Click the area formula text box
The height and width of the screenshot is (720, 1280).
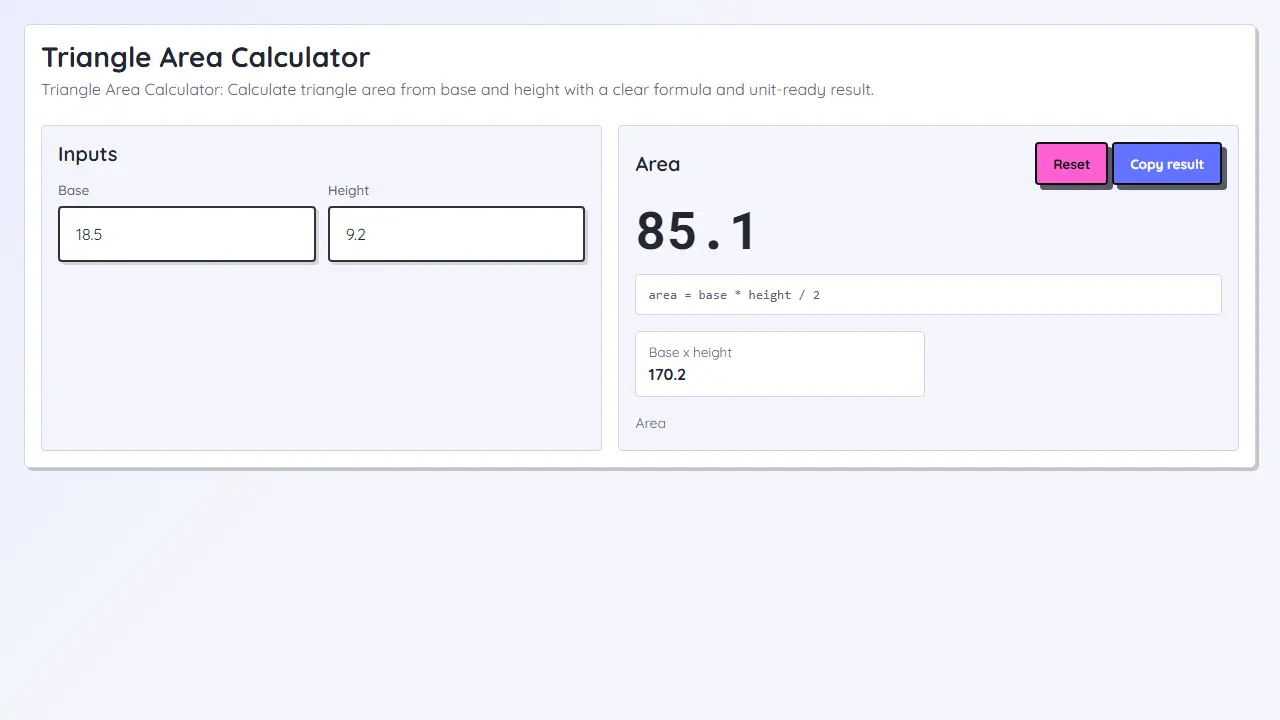[928, 295]
